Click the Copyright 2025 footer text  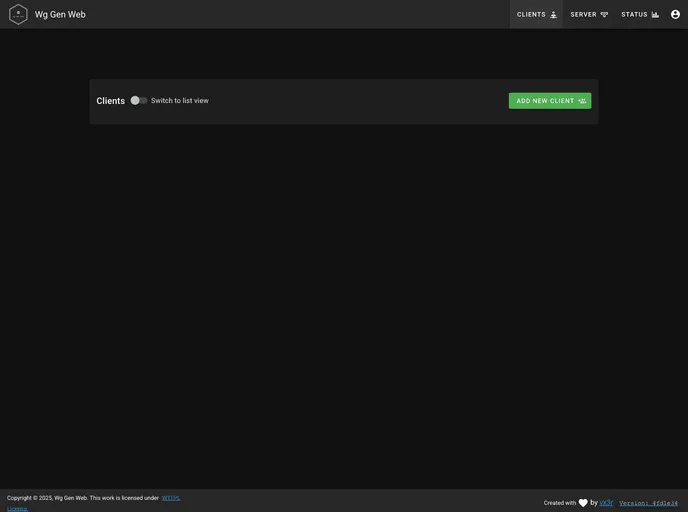82,498
